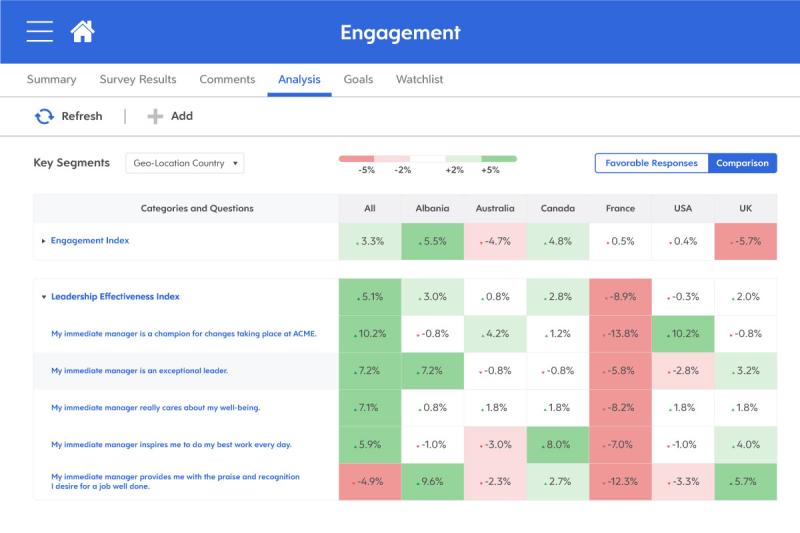Click the Refresh label
The image size is (800, 533).
point(82,116)
